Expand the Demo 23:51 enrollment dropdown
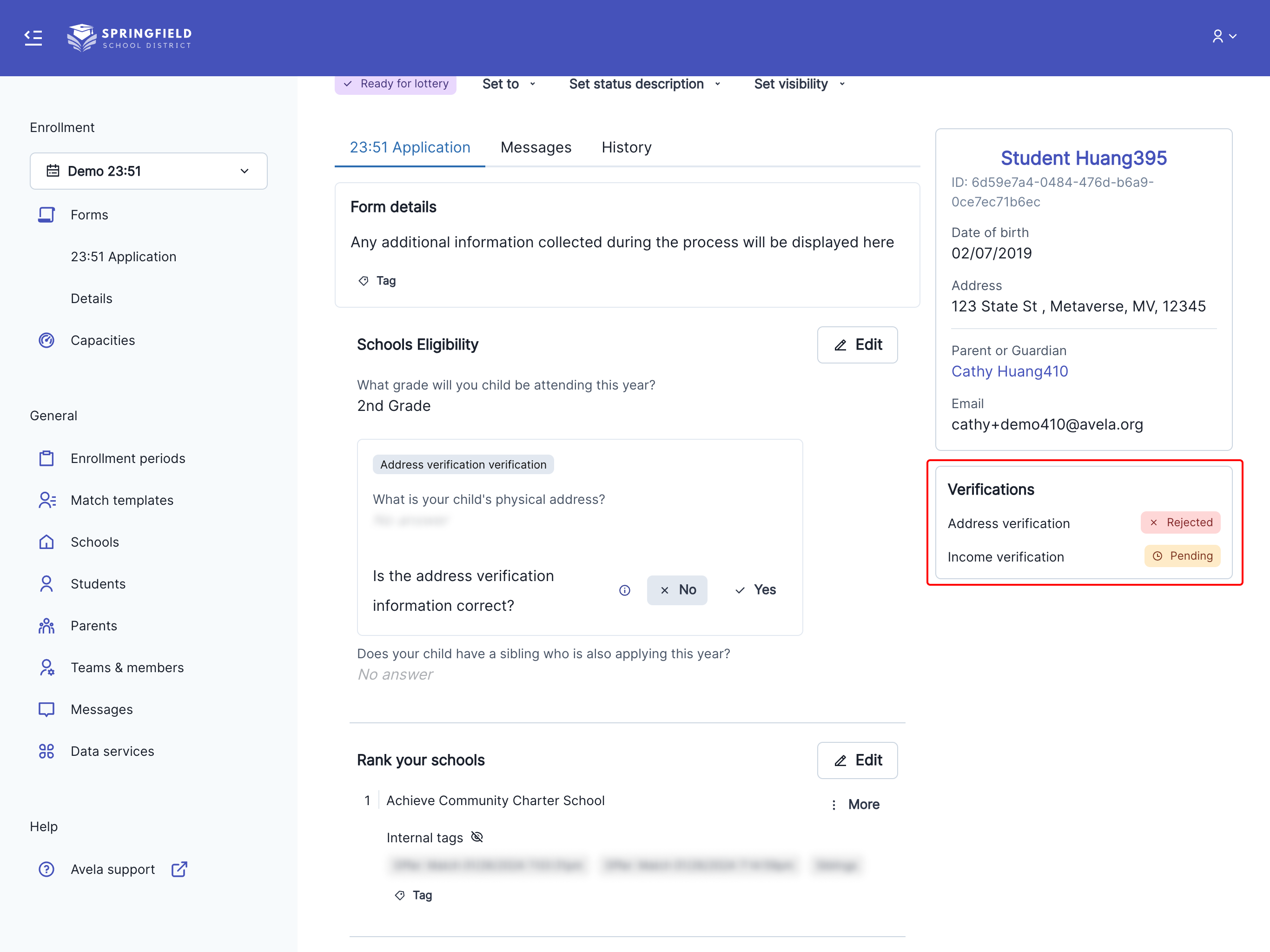Image resolution: width=1270 pixels, height=952 pixels. pyautogui.click(x=148, y=171)
